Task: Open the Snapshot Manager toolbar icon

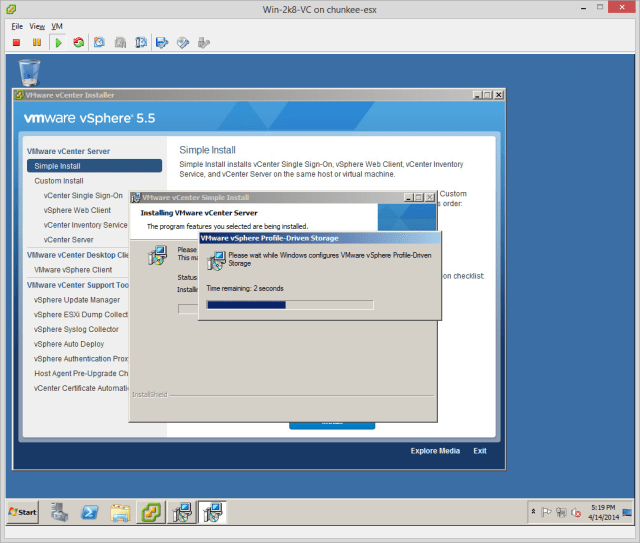Action: coord(141,42)
